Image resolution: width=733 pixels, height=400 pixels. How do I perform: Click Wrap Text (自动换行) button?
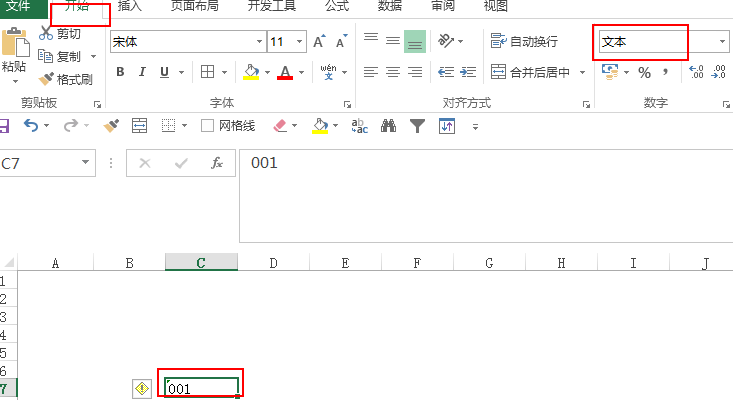click(524, 41)
